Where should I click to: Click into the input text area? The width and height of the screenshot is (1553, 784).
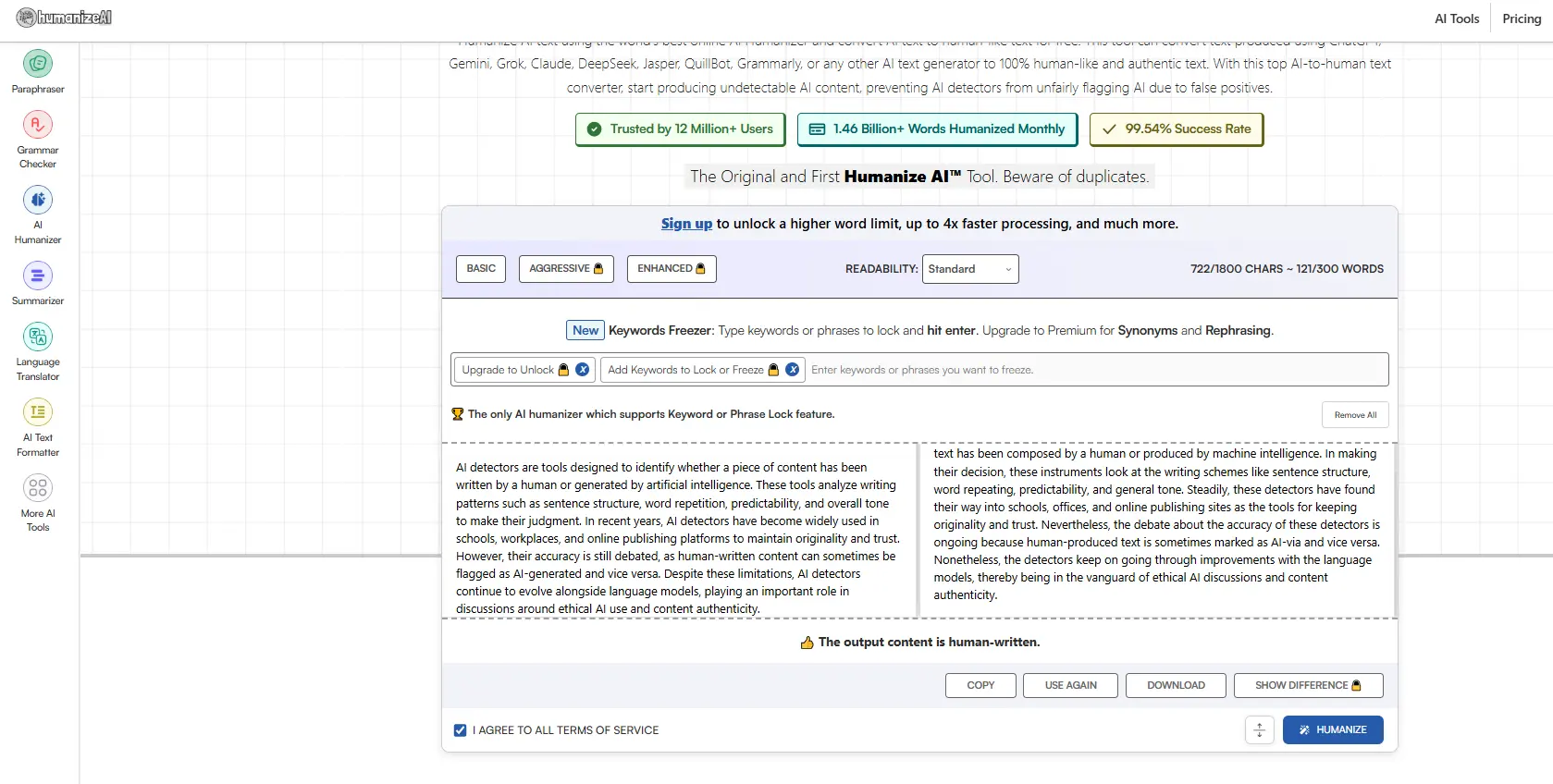(679, 531)
